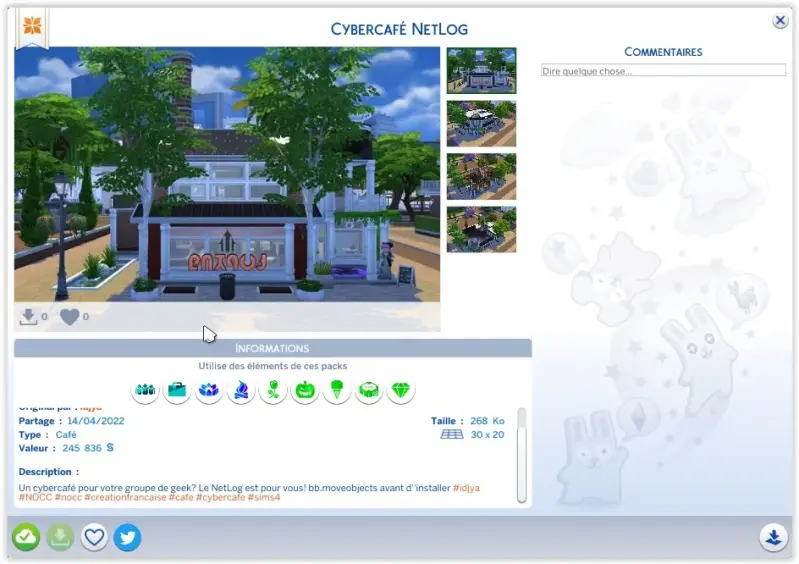Select the first front view thumbnail

tap(482, 70)
